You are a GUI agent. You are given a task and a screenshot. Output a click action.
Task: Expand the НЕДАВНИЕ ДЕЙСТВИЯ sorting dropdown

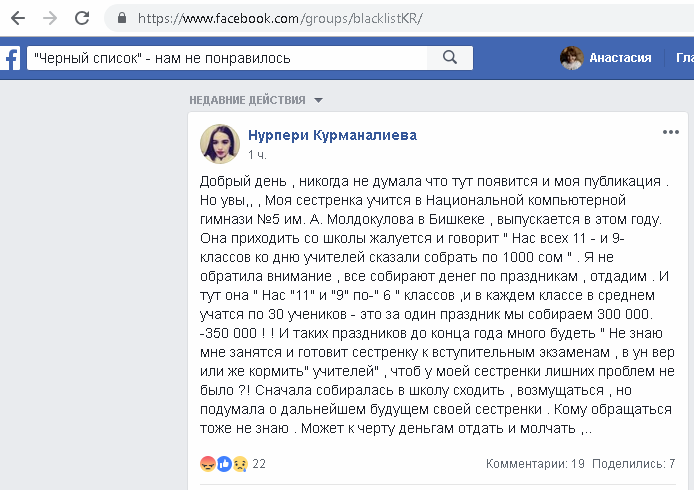coord(318,100)
